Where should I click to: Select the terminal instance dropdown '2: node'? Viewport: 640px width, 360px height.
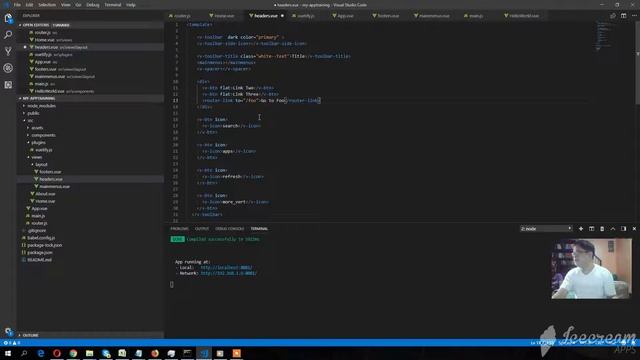[x=546, y=229]
